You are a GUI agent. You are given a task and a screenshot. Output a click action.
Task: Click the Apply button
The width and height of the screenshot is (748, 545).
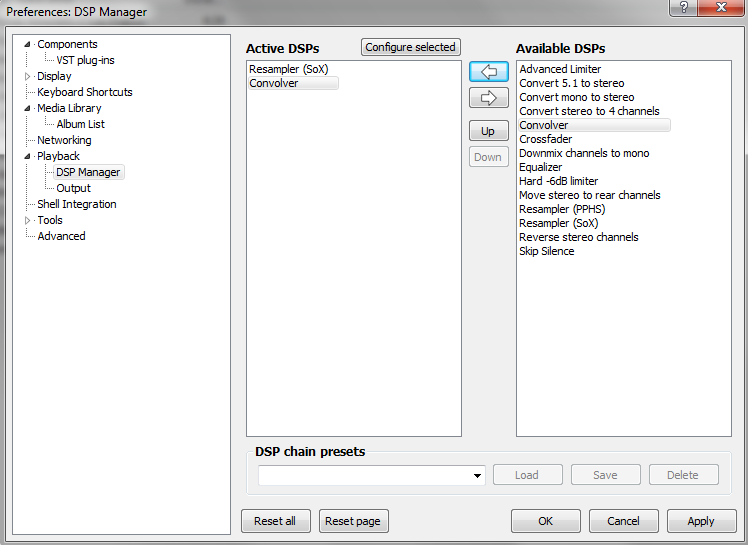[701, 521]
